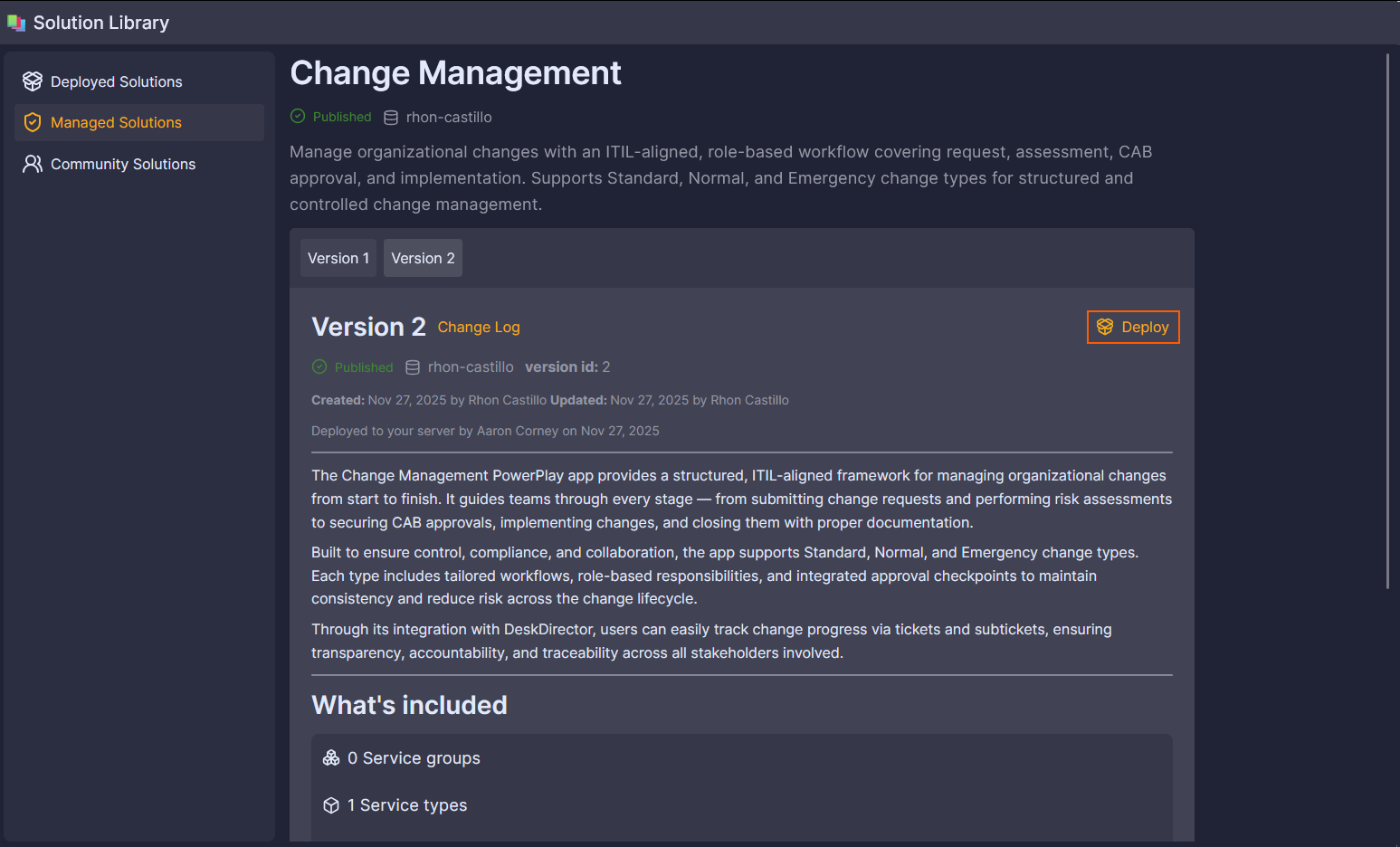This screenshot has height=847, width=1400.
Task: Click the Community Solutions people icon
Action: [x=33, y=164]
